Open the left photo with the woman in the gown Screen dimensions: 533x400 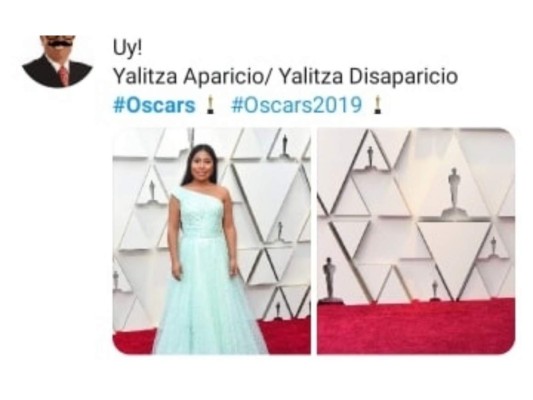tap(211, 241)
